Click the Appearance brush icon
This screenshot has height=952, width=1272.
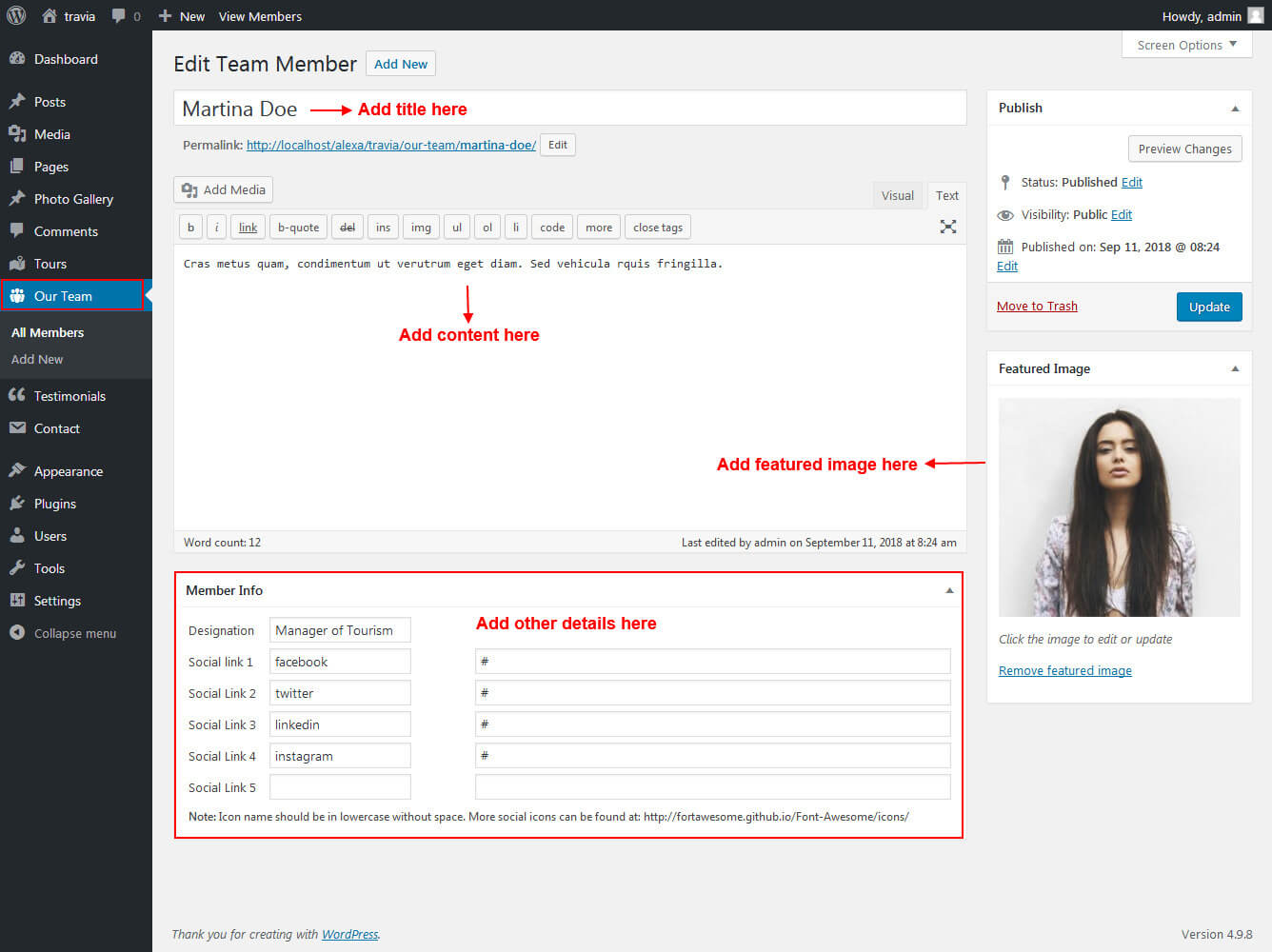pyautogui.click(x=17, y=470)
